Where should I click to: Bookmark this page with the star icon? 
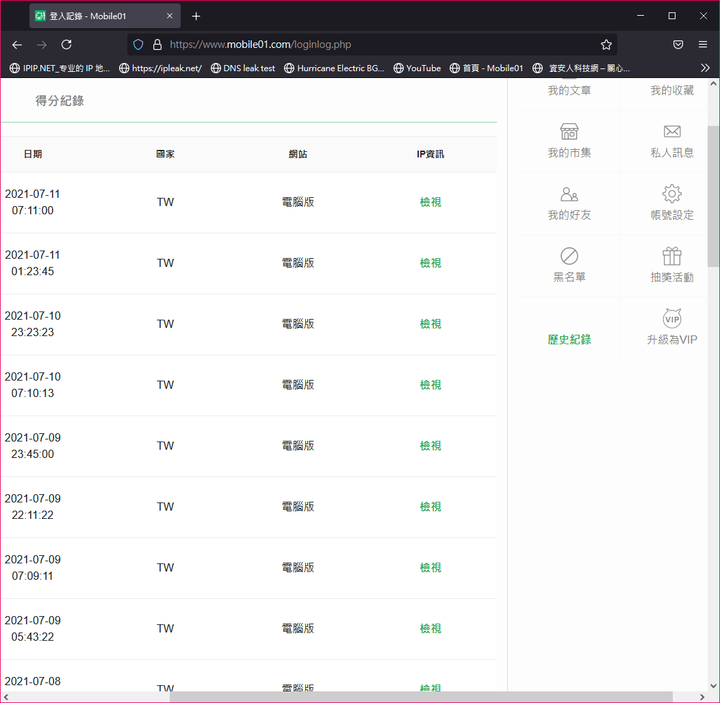606,45
